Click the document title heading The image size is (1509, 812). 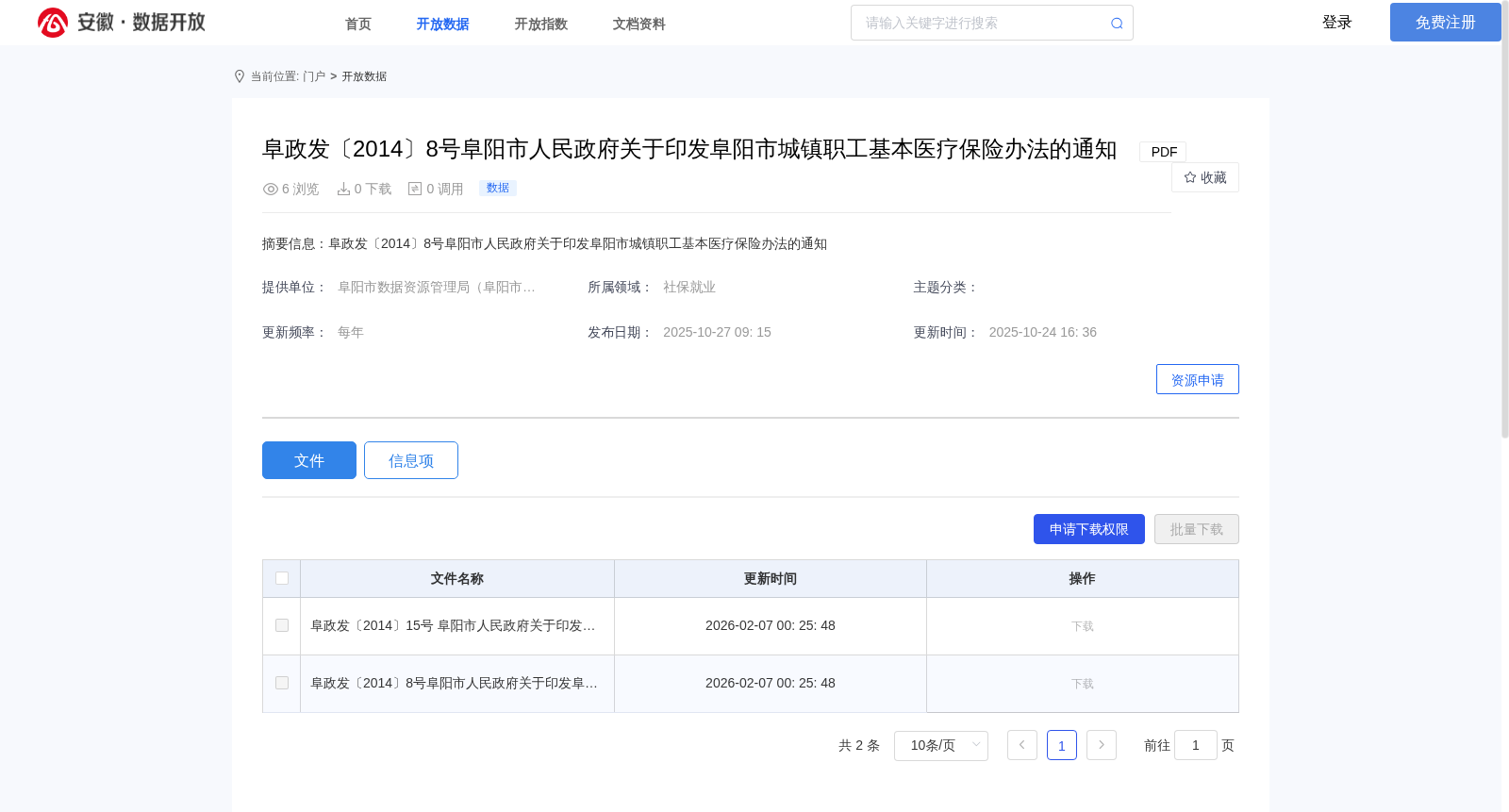pos(689,149)
